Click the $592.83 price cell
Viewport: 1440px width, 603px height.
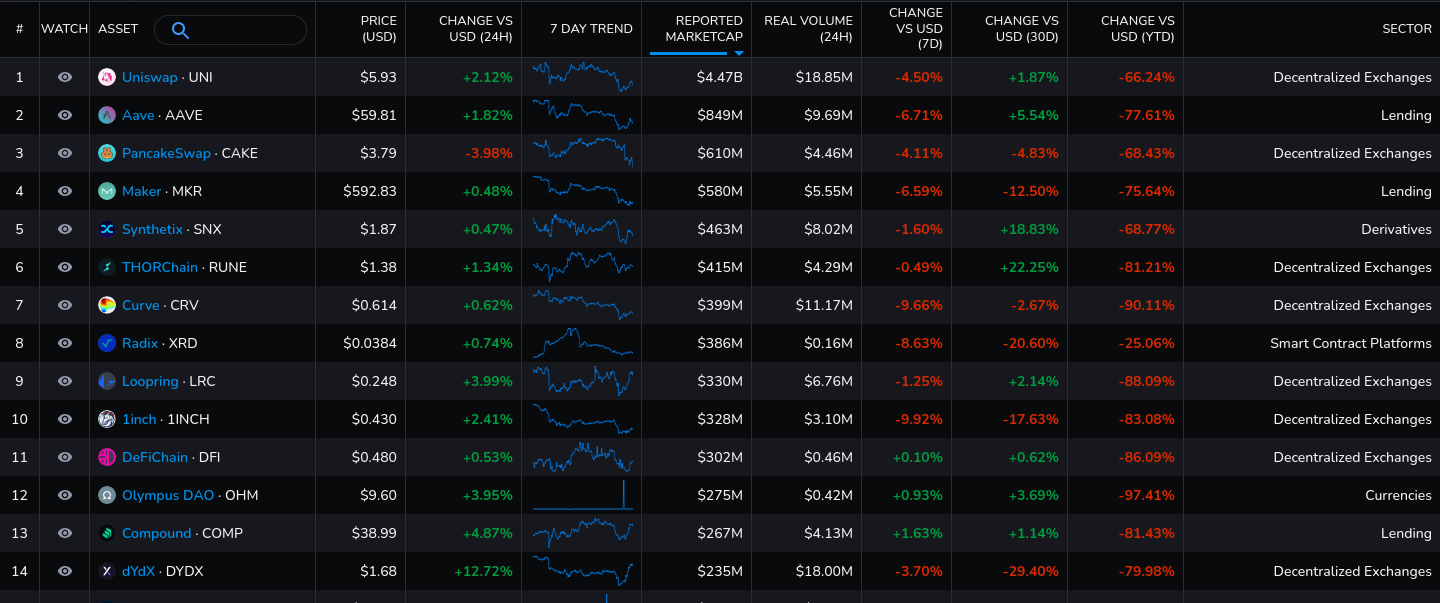tap(370, 191)
